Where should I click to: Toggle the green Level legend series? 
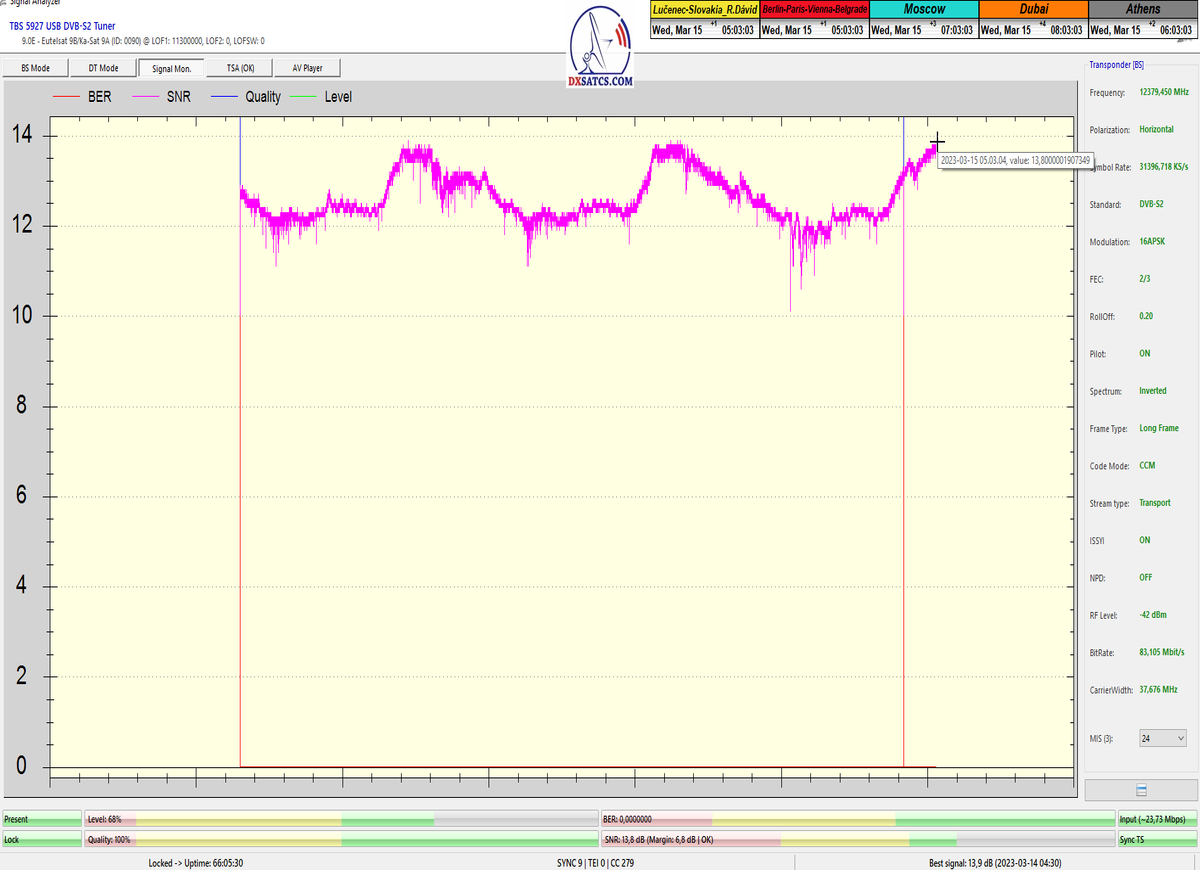(x=325, y=97)
